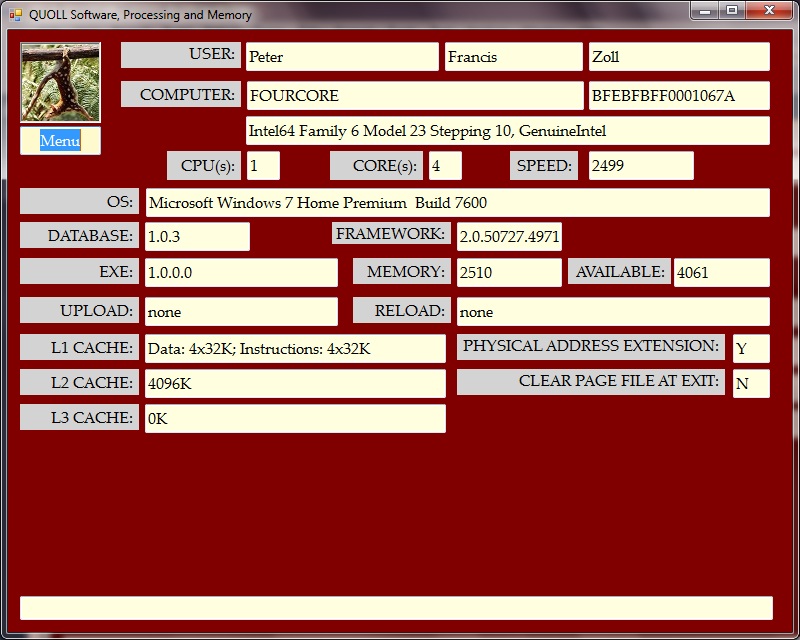The image size is (800, 640).
Task: Click the Clear Page File N field
Action: (x=750, y=384)
